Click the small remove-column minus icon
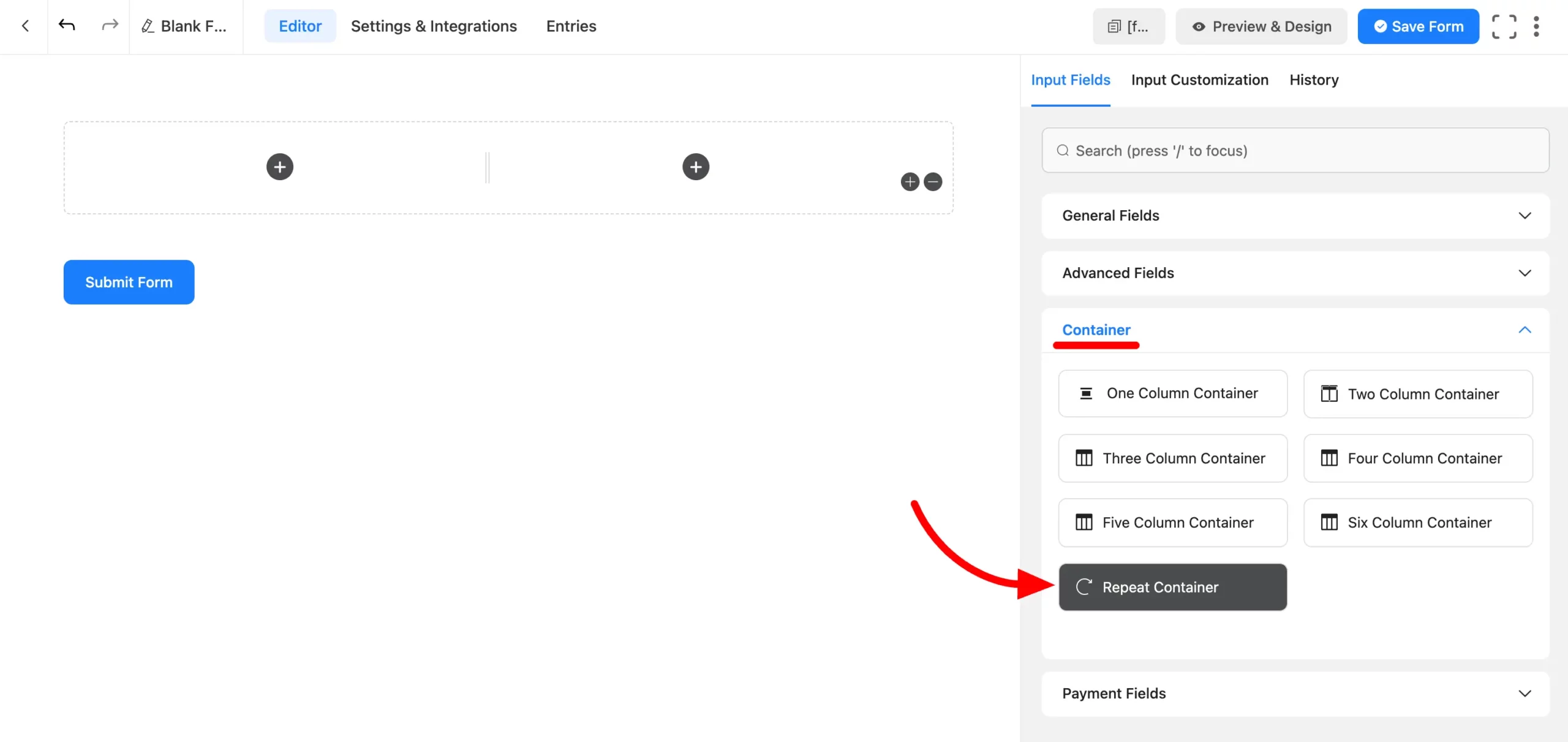Image resolution: width=1568 pixels, height=742 pixels. coord(933,182)
